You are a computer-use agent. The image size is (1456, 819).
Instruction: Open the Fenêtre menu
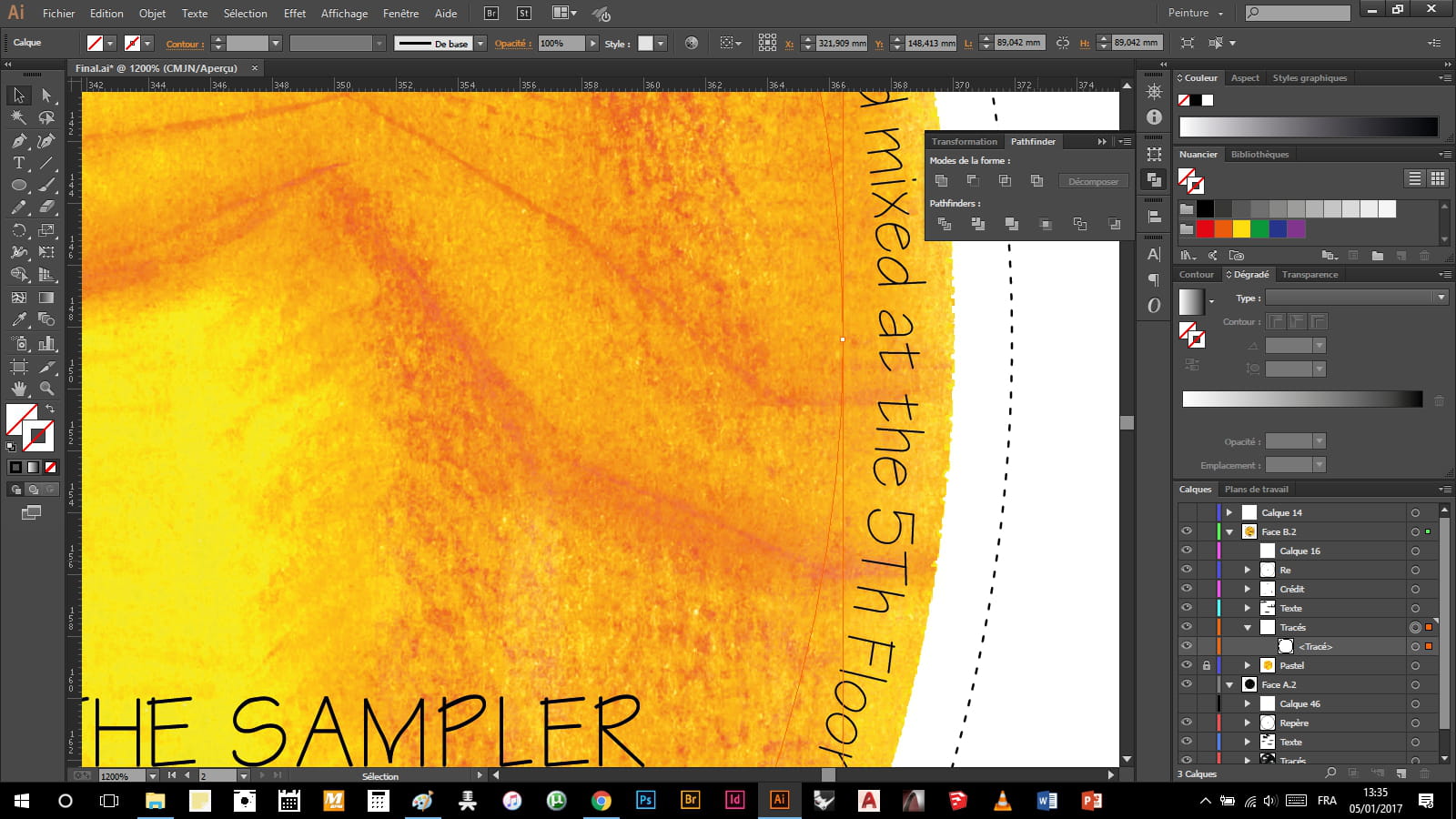tap(401, 14)
